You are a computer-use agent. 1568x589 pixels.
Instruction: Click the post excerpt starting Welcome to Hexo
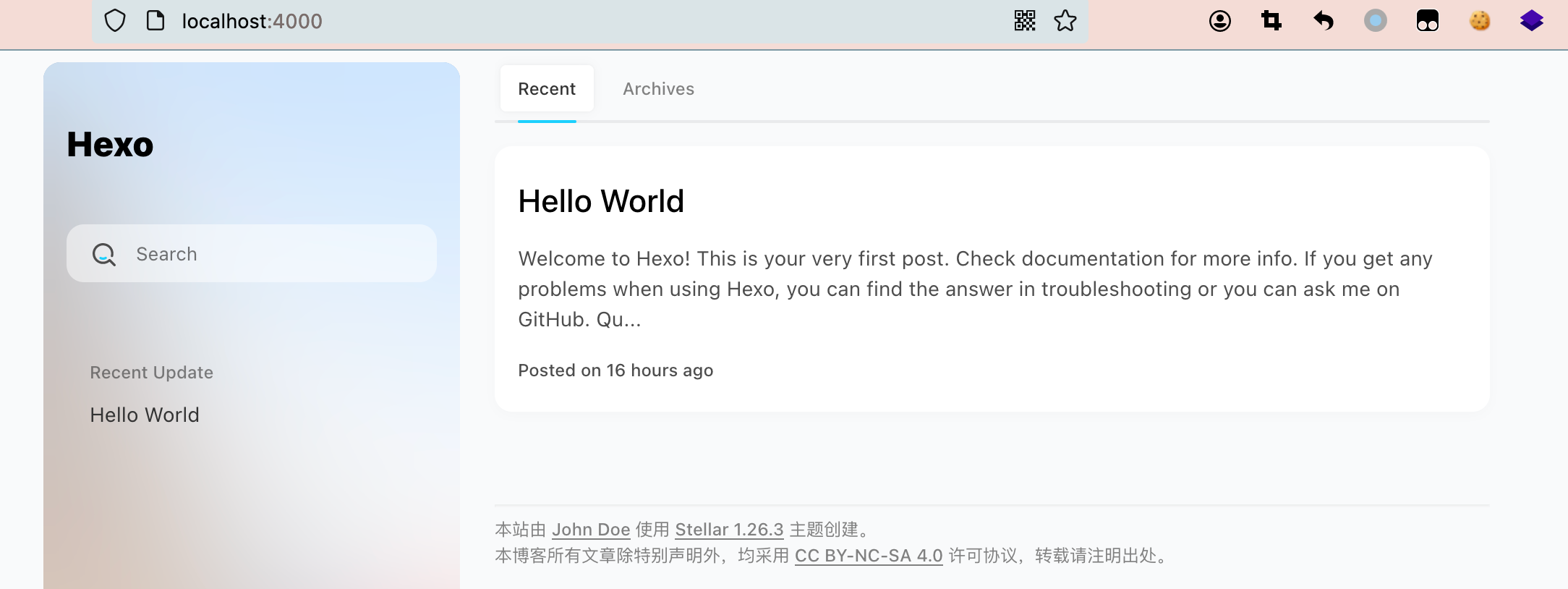coord(975,289)
